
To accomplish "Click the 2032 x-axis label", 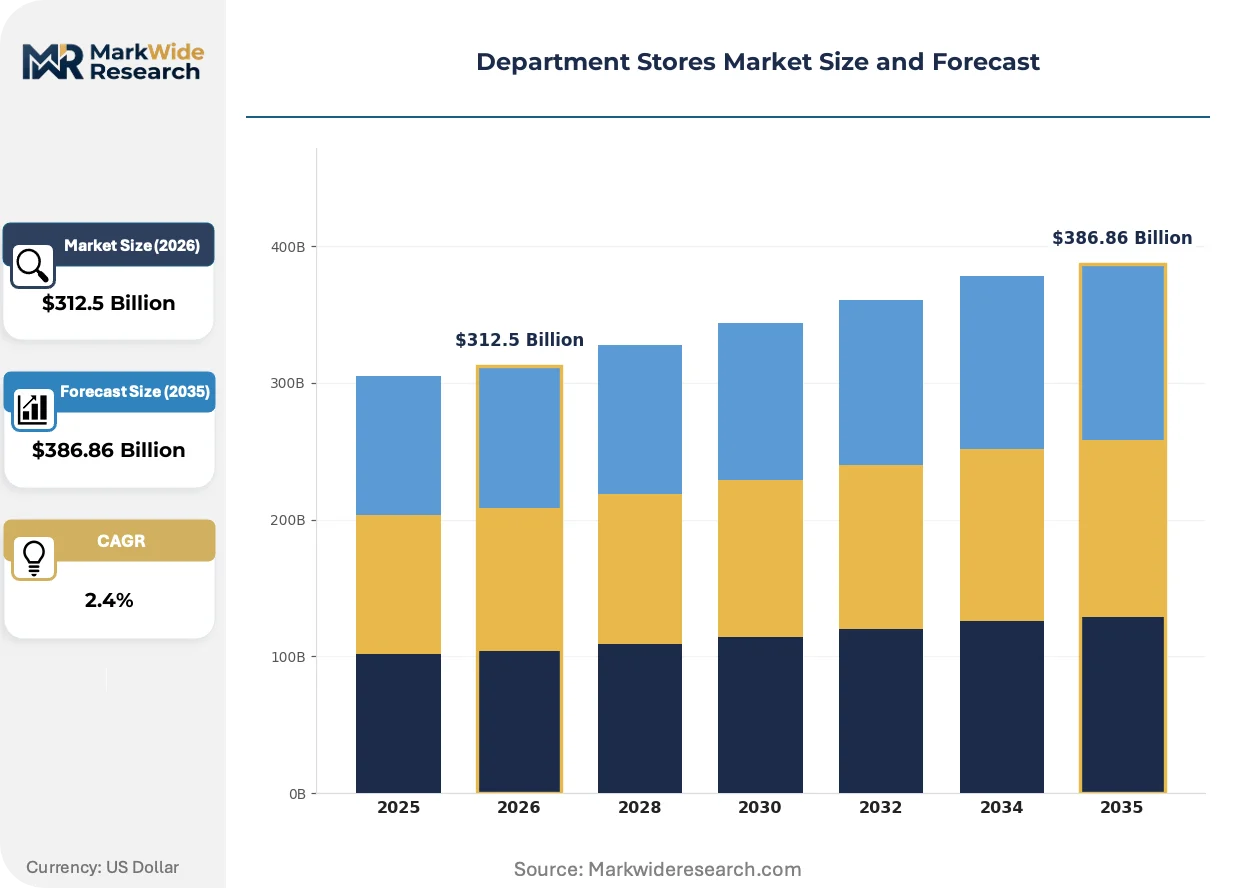I will (x=881, y=808).
